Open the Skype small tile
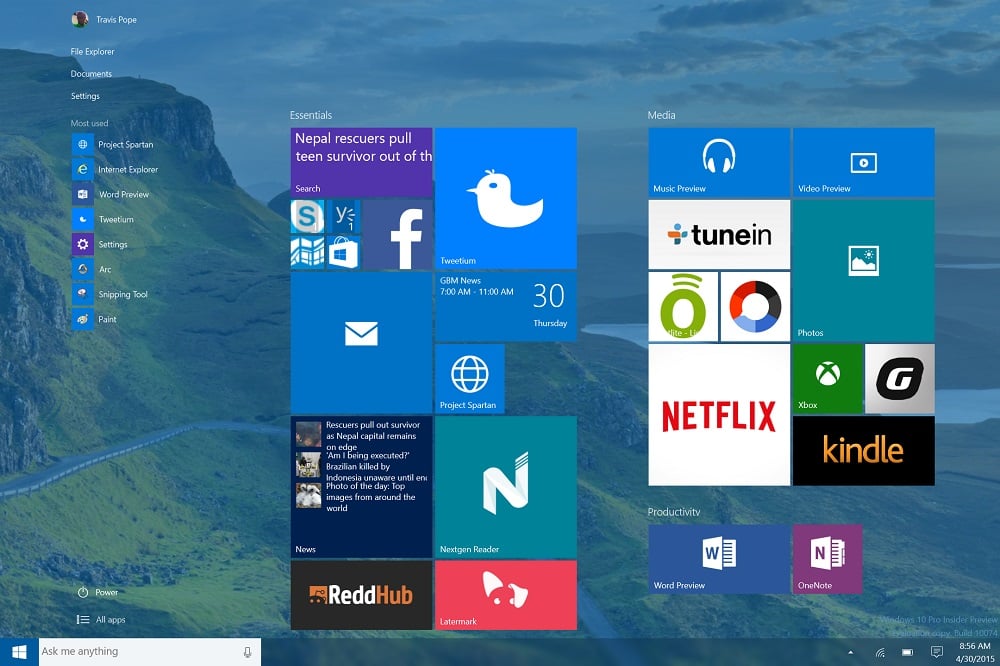The image size is (1000, 666). [307, 216]
